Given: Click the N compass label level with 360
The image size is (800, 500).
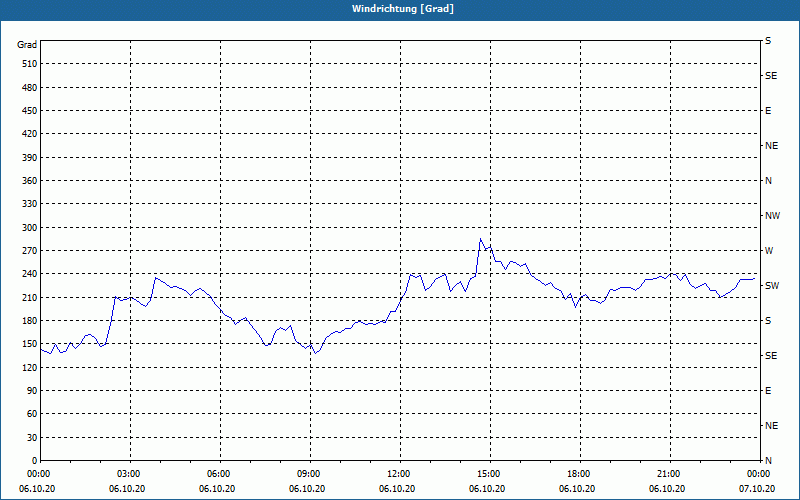Looking at the screenshot, I should [768, 181].
